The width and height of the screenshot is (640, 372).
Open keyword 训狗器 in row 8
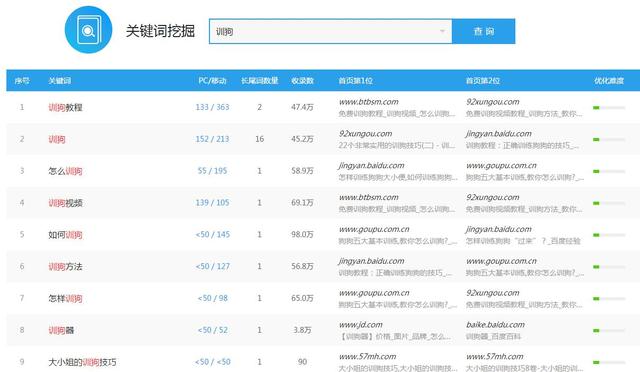pyautogui.click(x=61, y=330)
